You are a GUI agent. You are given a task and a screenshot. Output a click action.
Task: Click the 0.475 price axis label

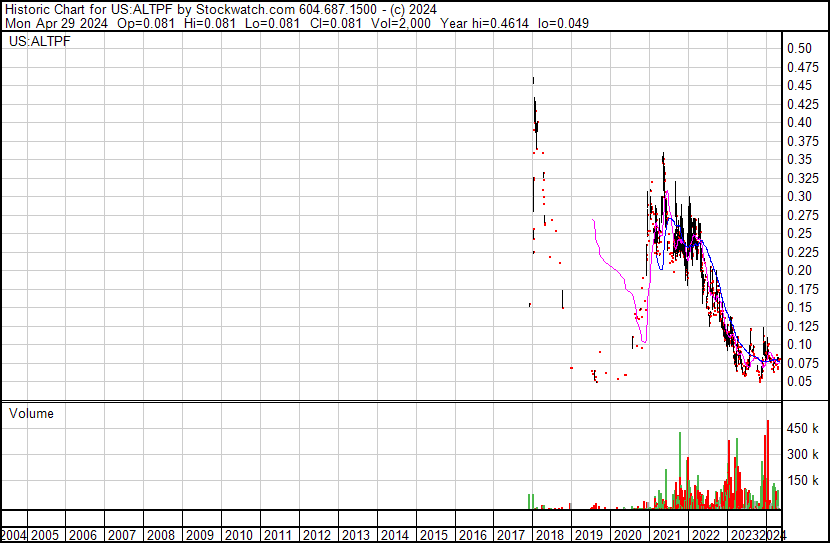point(803,67)
